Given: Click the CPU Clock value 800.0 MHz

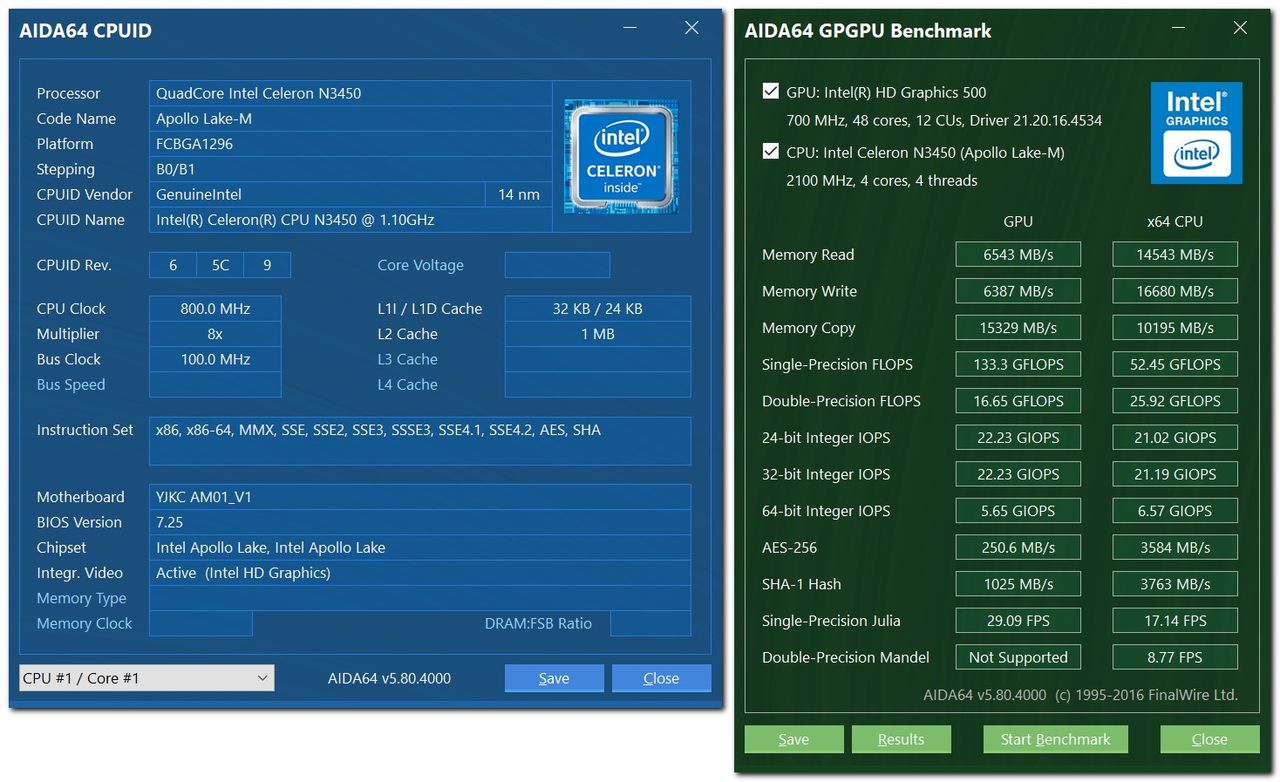Looking at the screenshot, I should click(215, 309).
